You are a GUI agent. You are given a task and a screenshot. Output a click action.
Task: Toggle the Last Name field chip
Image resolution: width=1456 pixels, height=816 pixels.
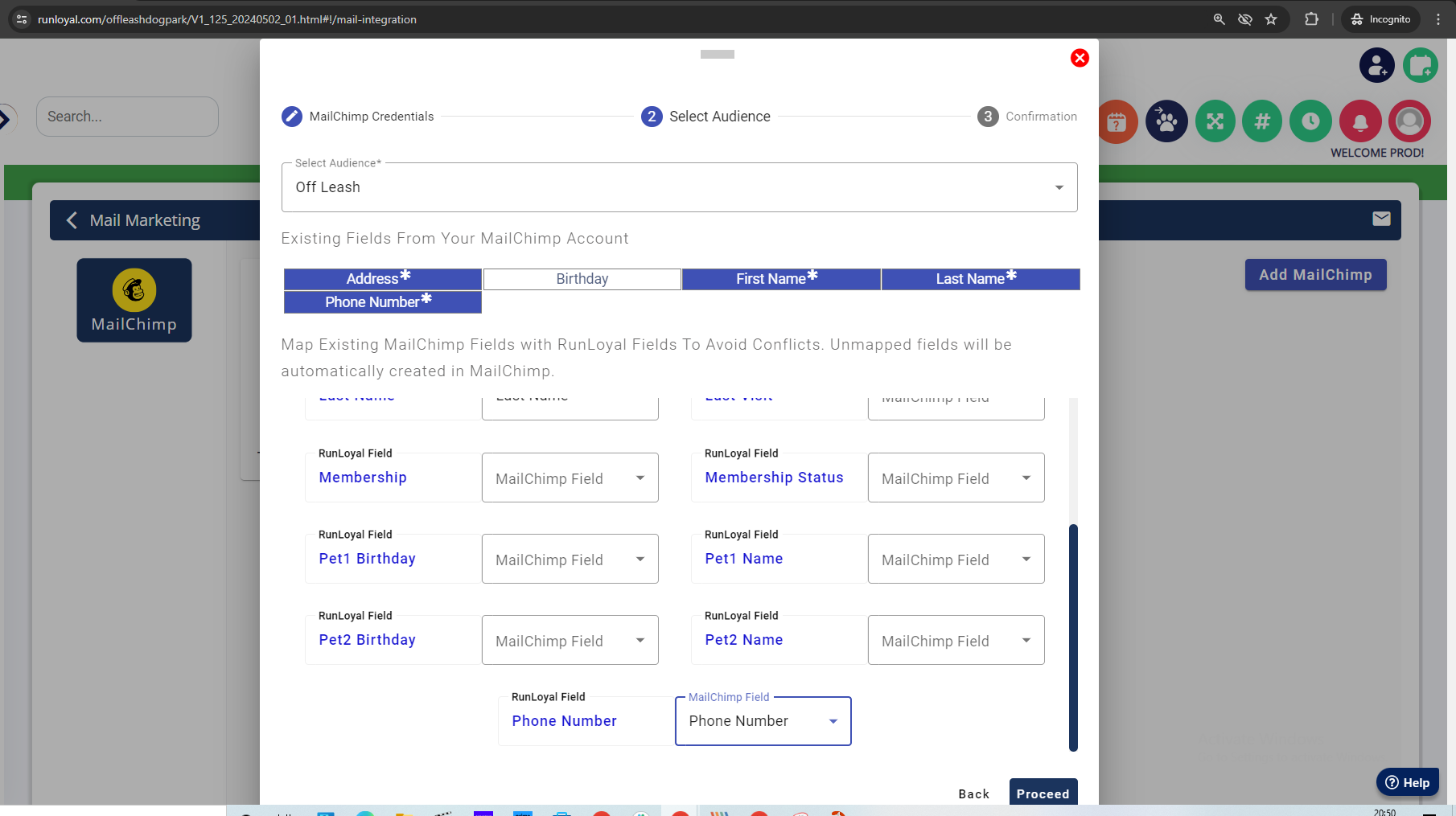[x=981, y=279]
